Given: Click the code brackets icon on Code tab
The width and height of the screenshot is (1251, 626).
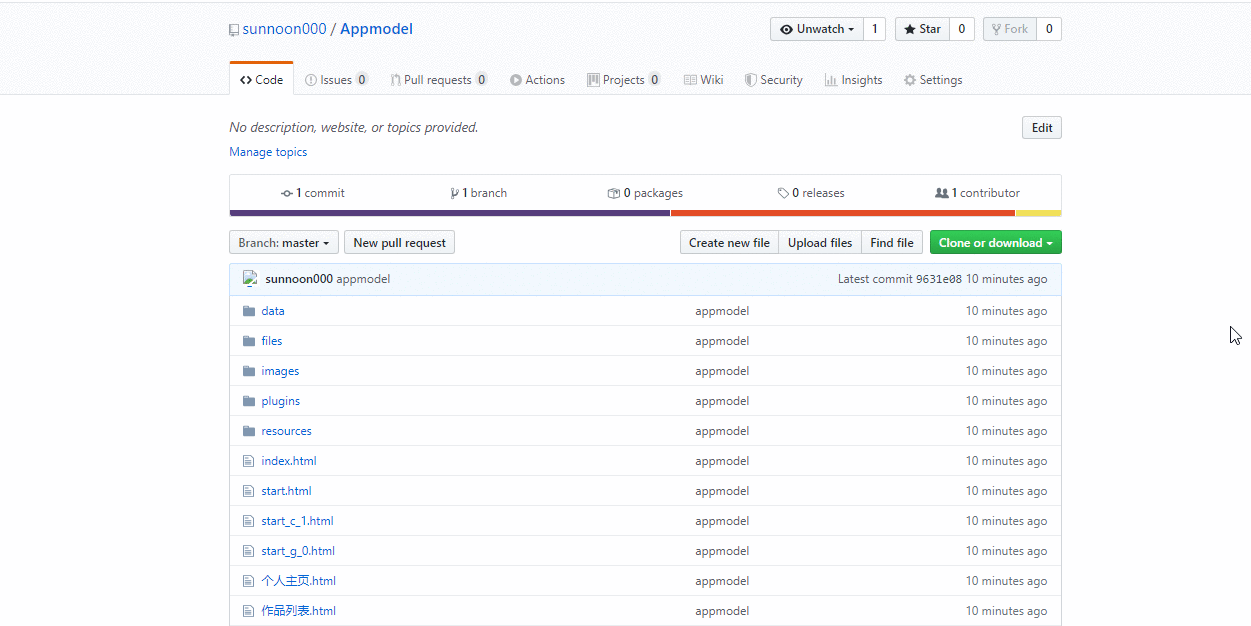Looking at the screenshot, I should pos(246,80).
